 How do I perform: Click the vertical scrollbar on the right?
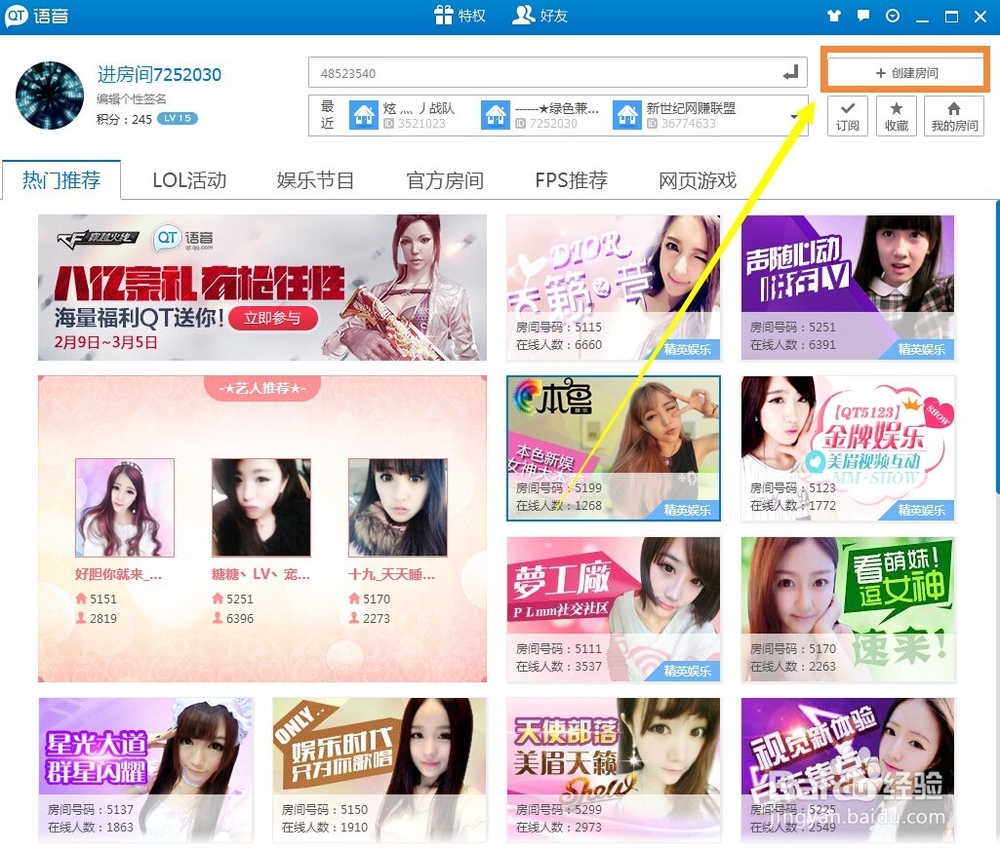point(997,348)
